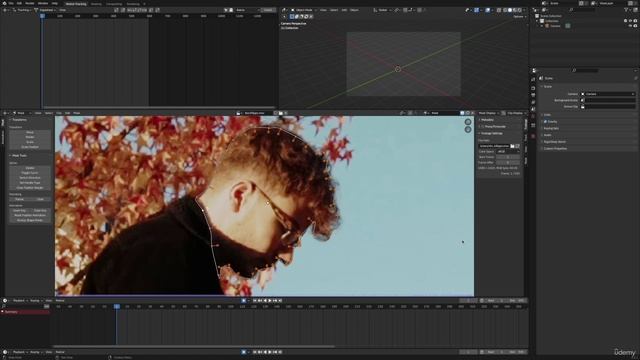
Task: Exclude Collection from view layer checkbox
Action: pos(625,21)
